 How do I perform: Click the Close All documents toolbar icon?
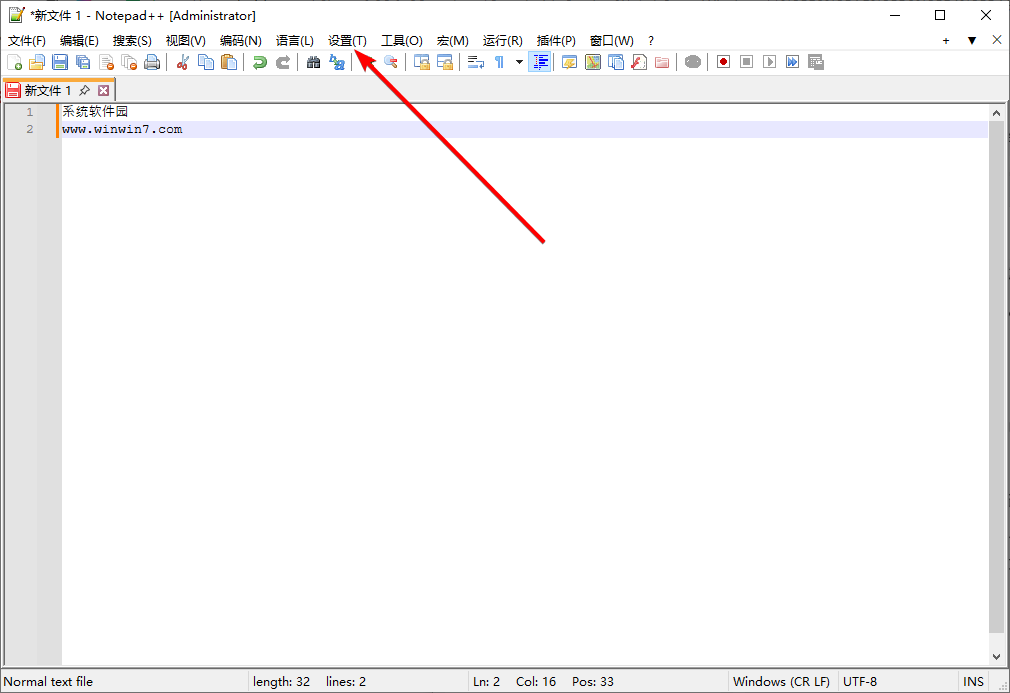tap(129, 62)
